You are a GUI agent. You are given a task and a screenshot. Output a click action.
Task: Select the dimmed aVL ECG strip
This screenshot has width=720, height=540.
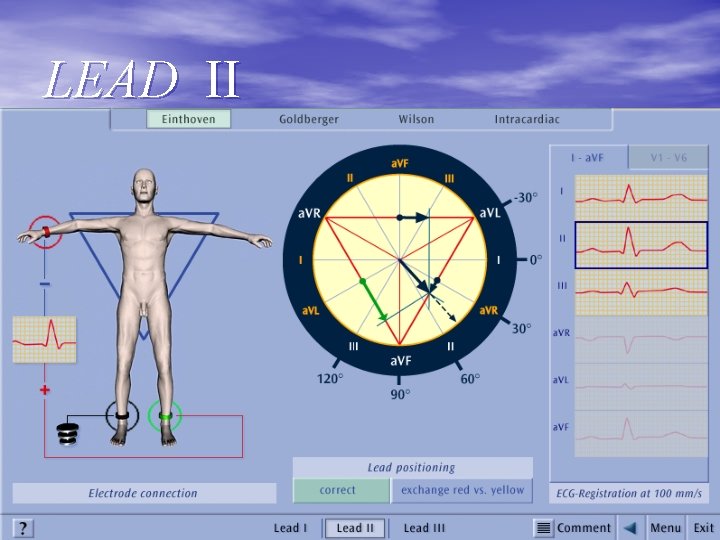click(x=641, y=387)
